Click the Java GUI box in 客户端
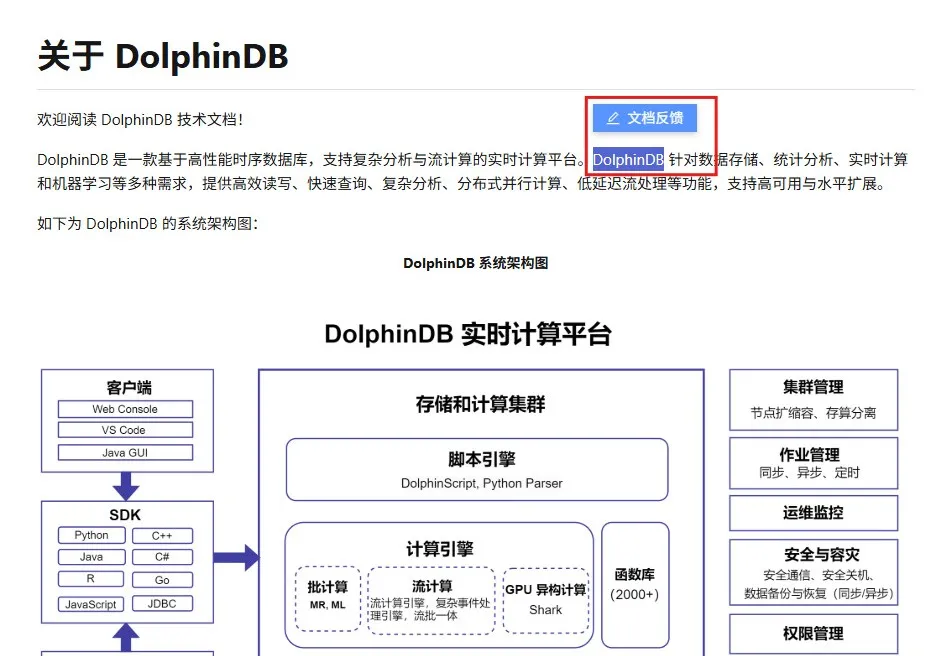 [x=125, y=453]
